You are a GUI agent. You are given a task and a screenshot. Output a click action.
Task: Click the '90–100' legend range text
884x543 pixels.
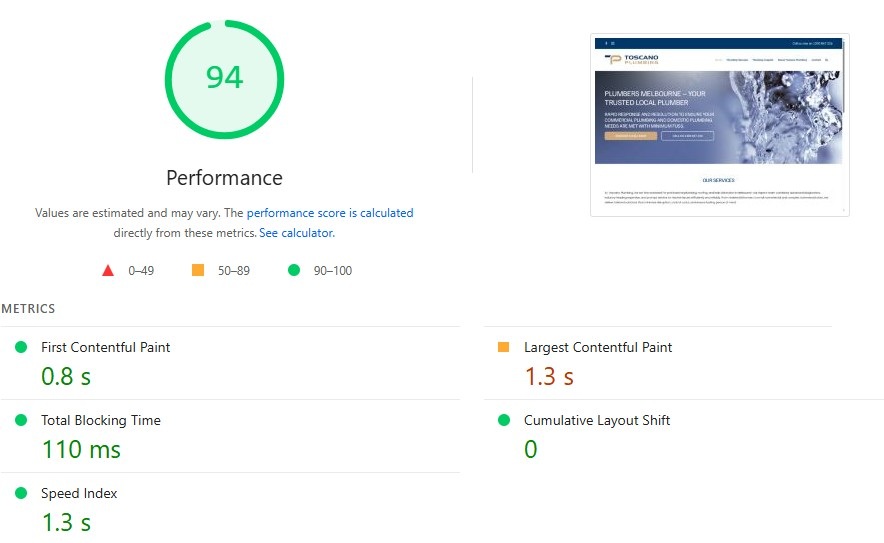tap(333, 271)
